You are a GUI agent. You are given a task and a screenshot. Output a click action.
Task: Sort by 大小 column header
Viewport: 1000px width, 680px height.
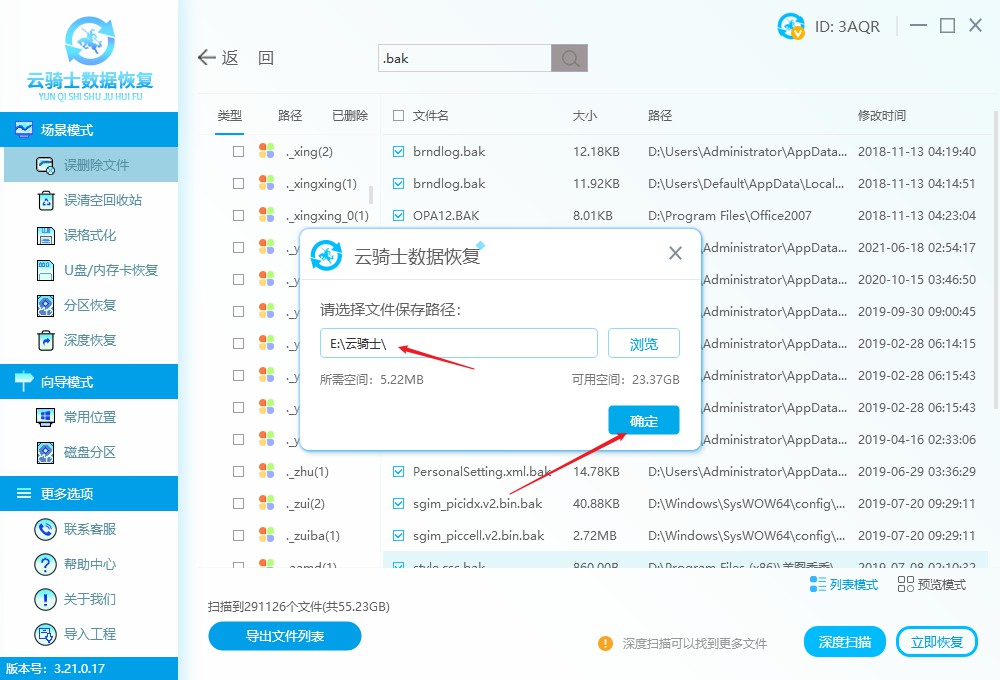coord(584,116)
